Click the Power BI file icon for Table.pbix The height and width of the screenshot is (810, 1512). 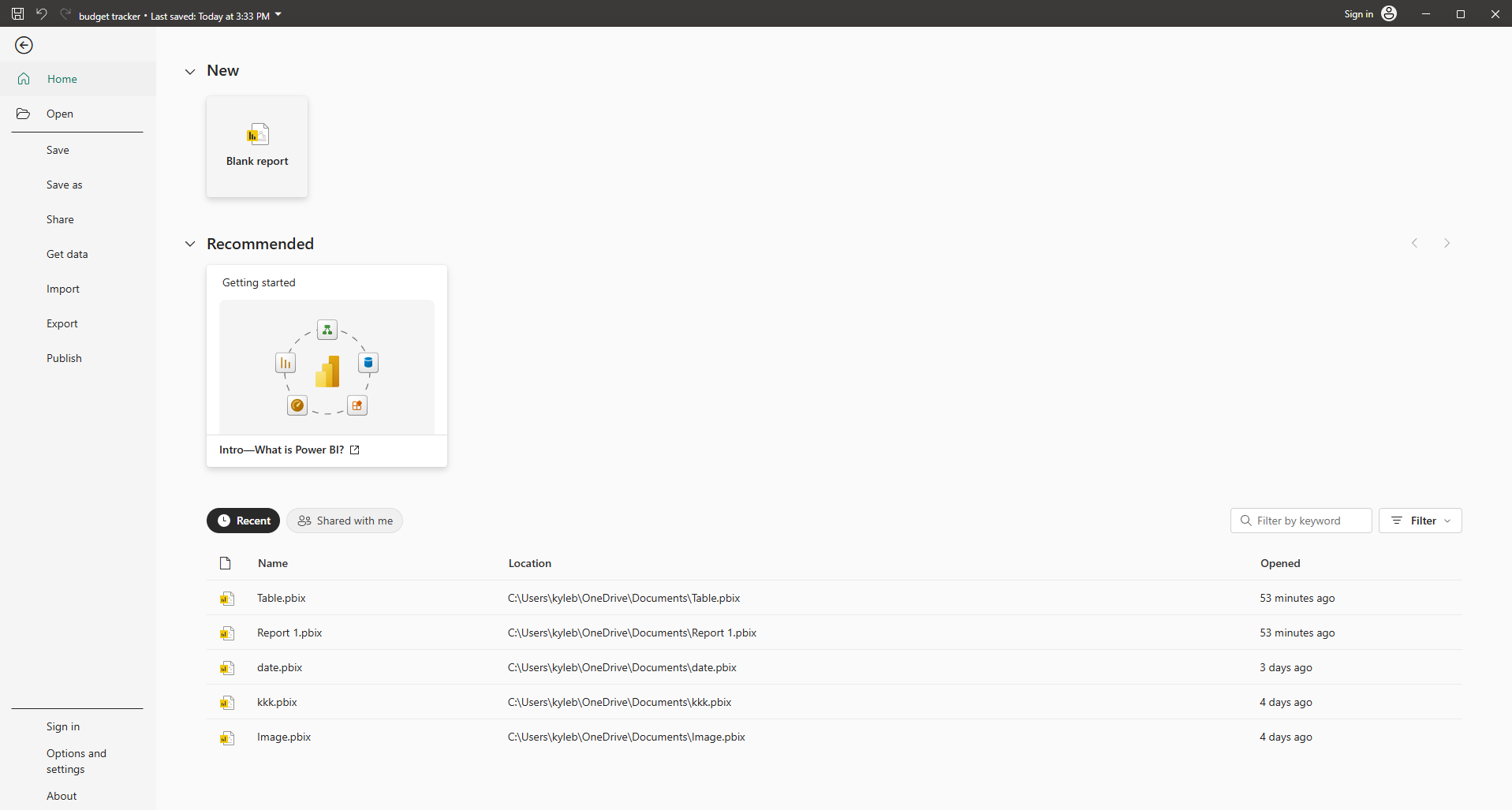coord(227,599)
